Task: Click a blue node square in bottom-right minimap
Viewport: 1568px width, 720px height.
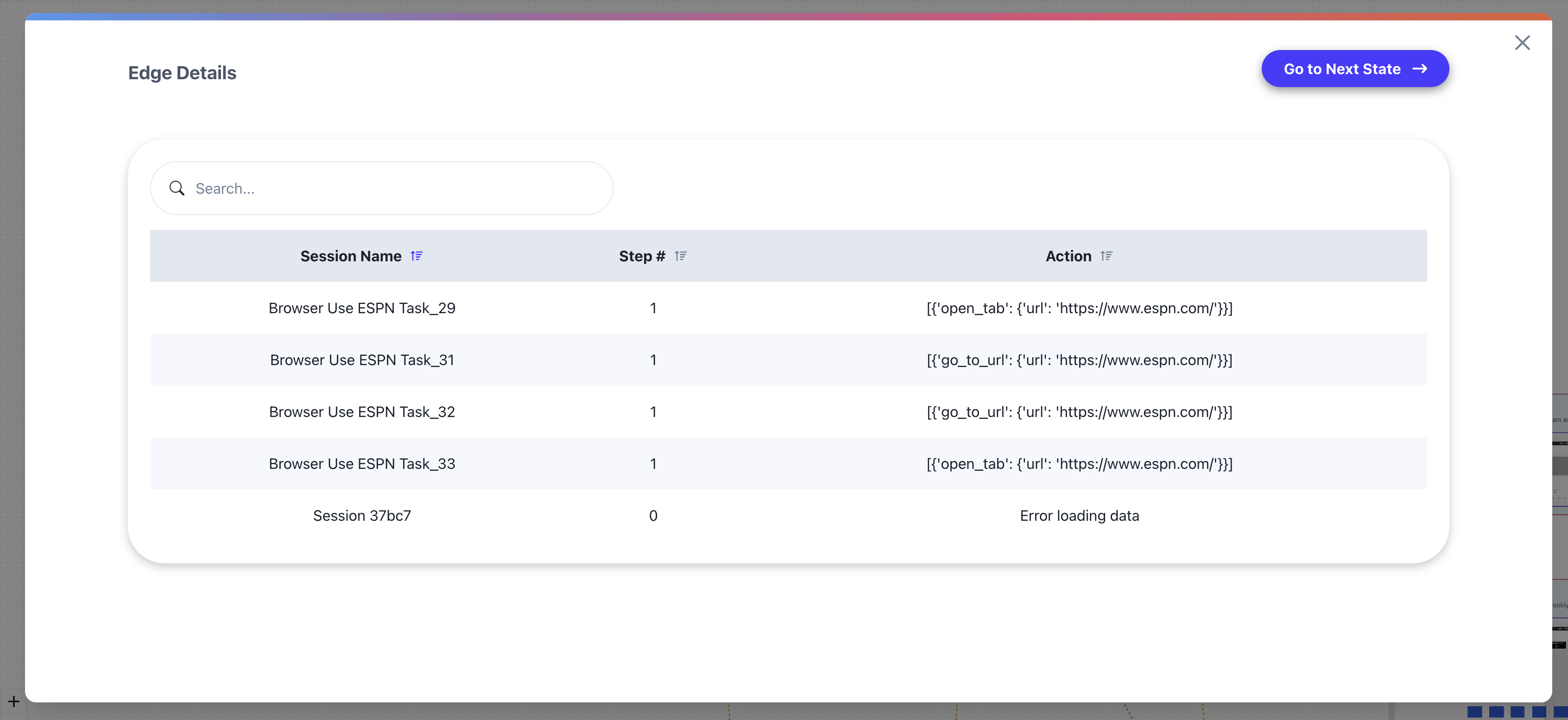Action: pos(1475,712)
